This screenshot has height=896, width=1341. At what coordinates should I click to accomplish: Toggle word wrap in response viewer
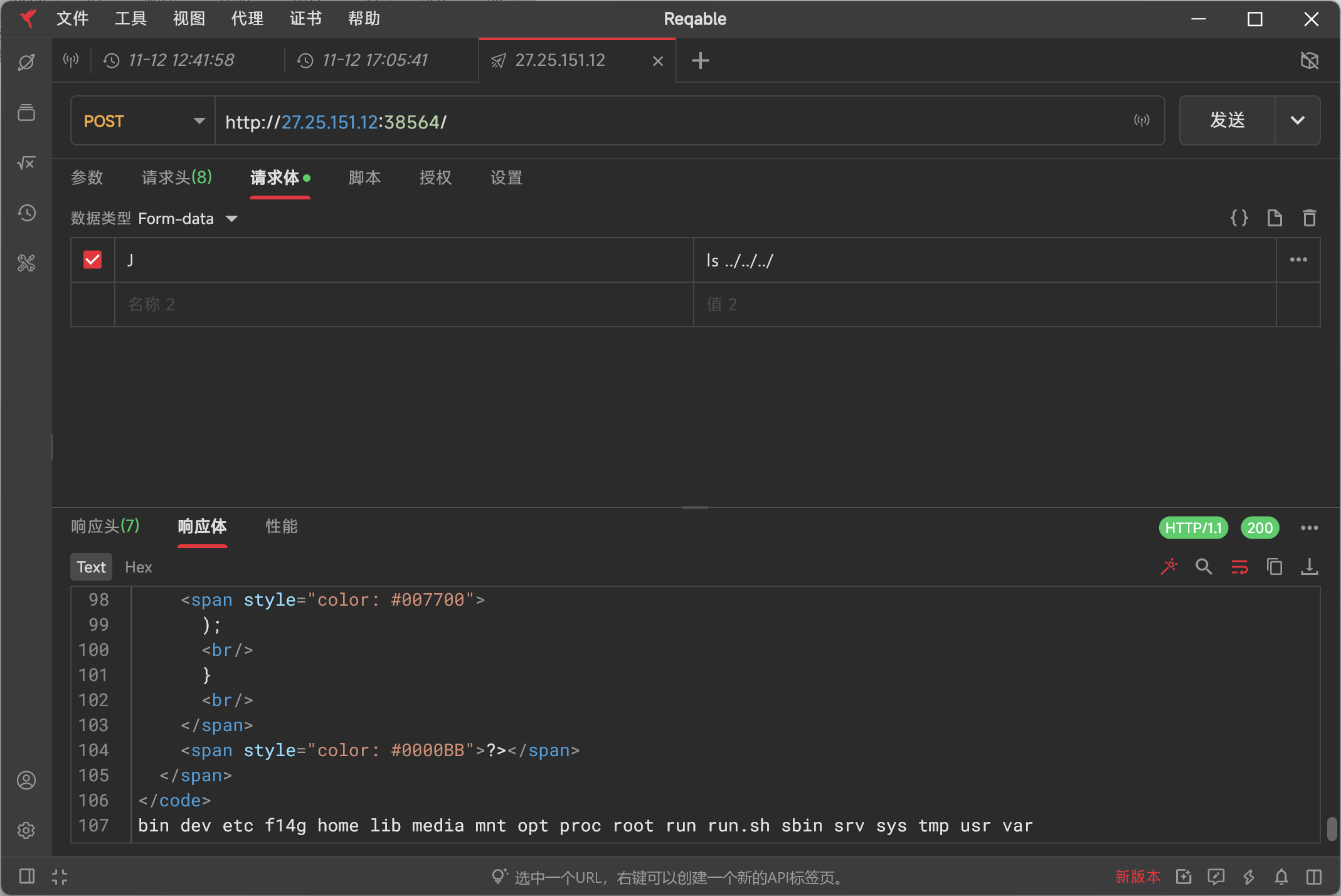(x=1239, y=567)
